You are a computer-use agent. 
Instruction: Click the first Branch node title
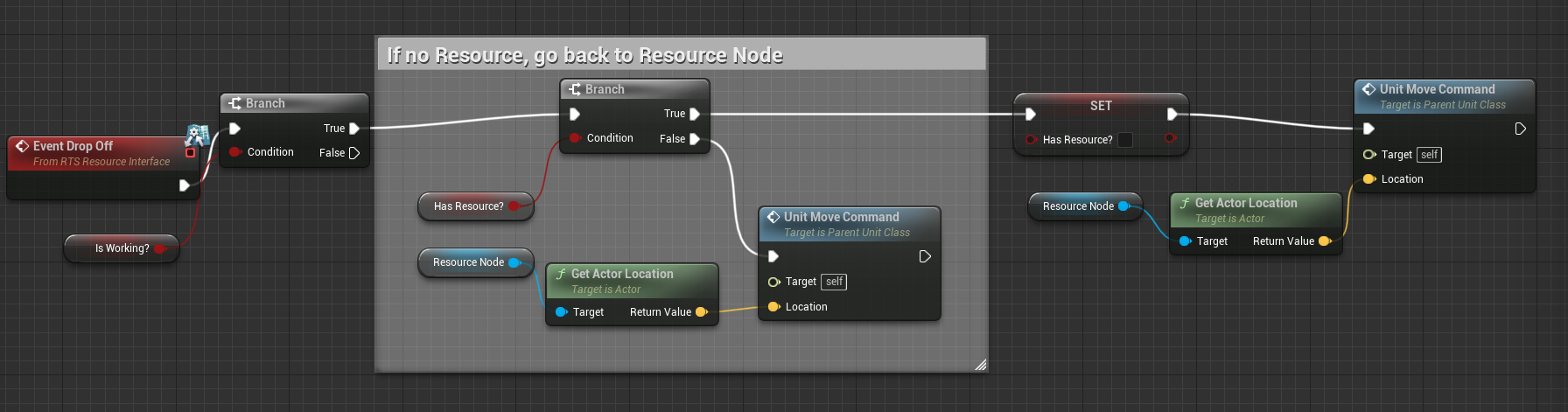(265, 103)
